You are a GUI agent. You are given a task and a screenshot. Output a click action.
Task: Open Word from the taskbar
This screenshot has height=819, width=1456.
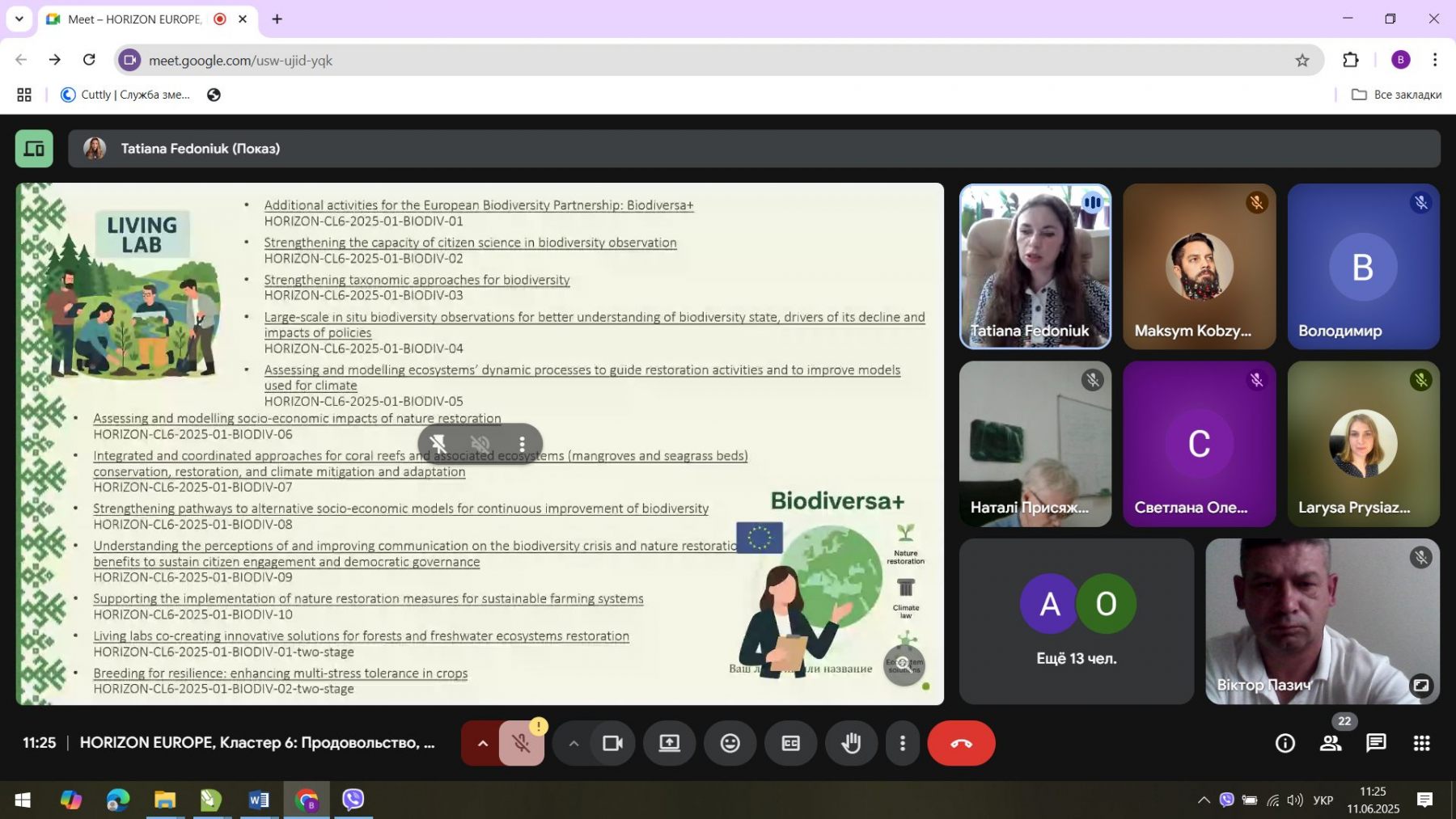click(x=259, y=800)
